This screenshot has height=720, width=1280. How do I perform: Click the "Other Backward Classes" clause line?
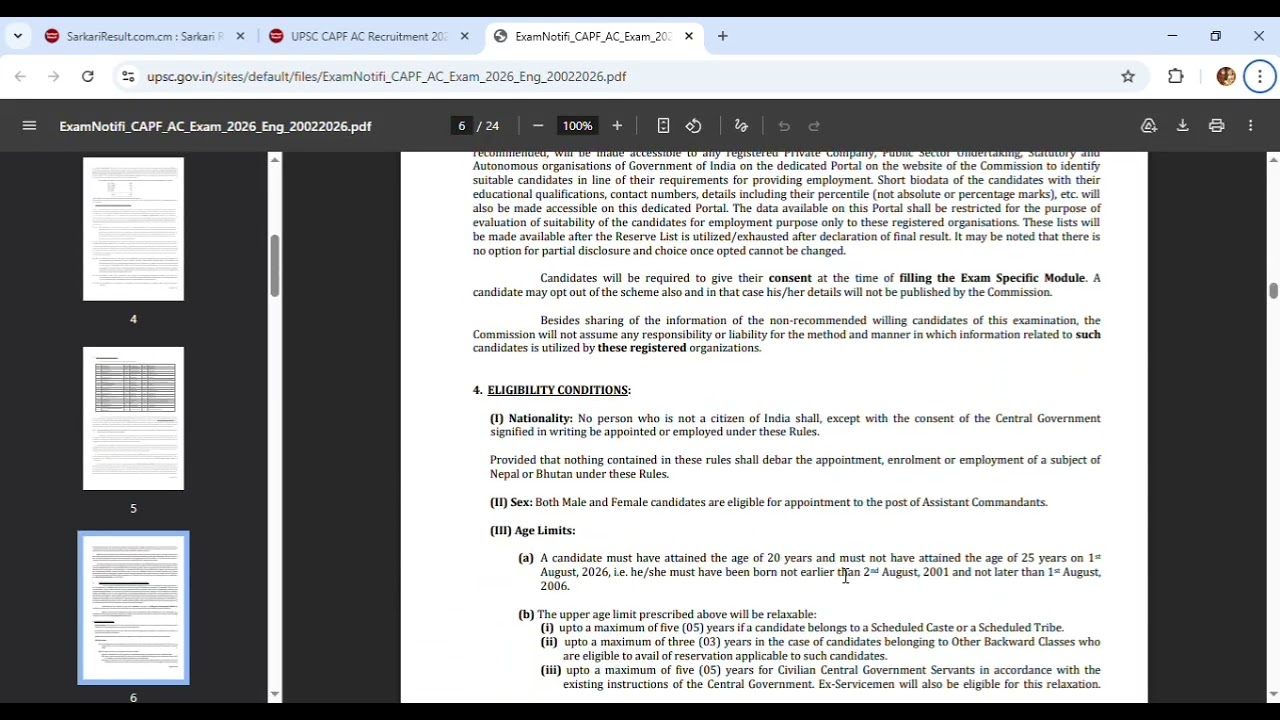click(x=820, y=642)
